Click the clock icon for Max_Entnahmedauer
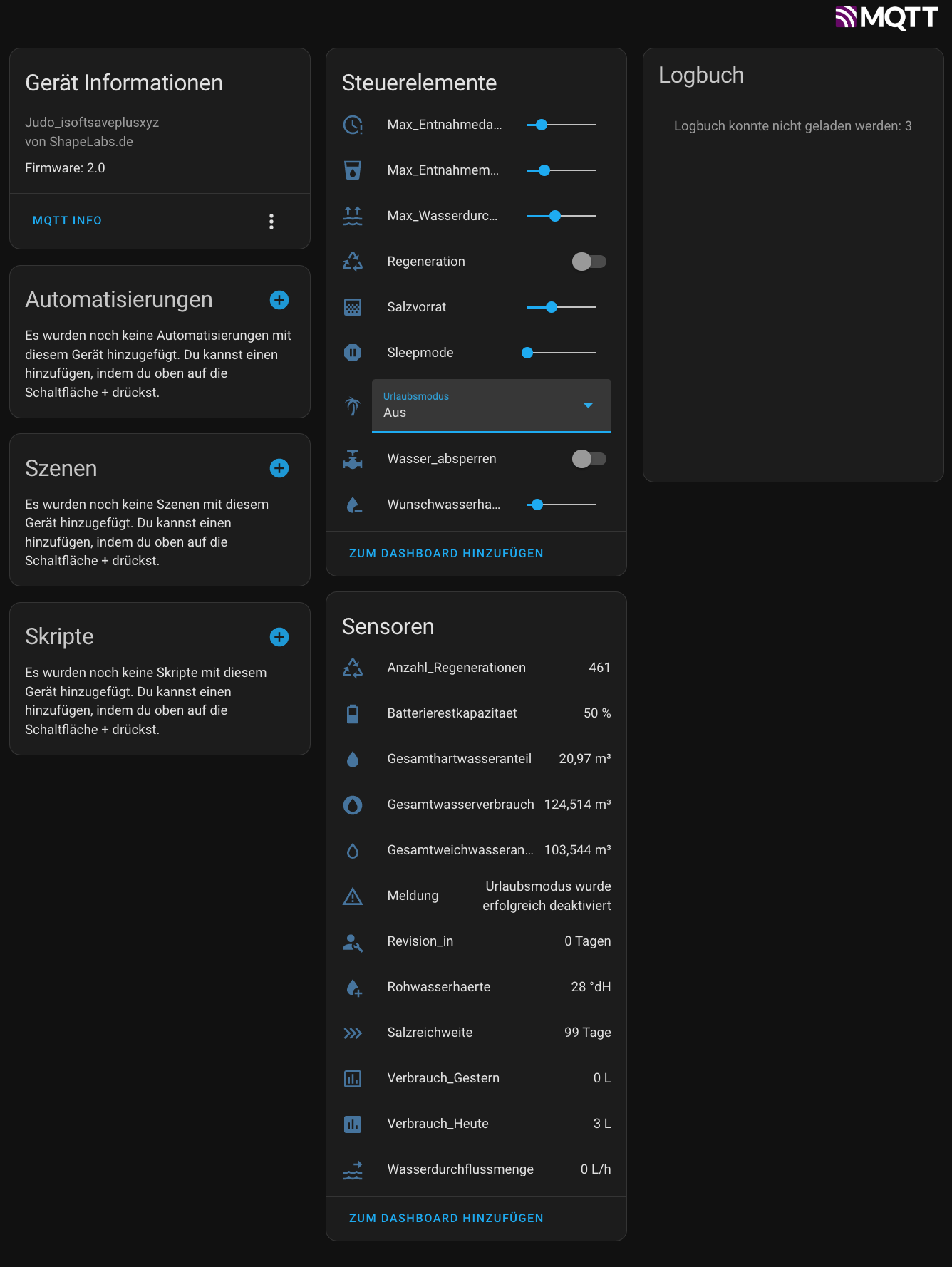The height and width of the screenshot is (1267, 952). click(x=353, y=125)
